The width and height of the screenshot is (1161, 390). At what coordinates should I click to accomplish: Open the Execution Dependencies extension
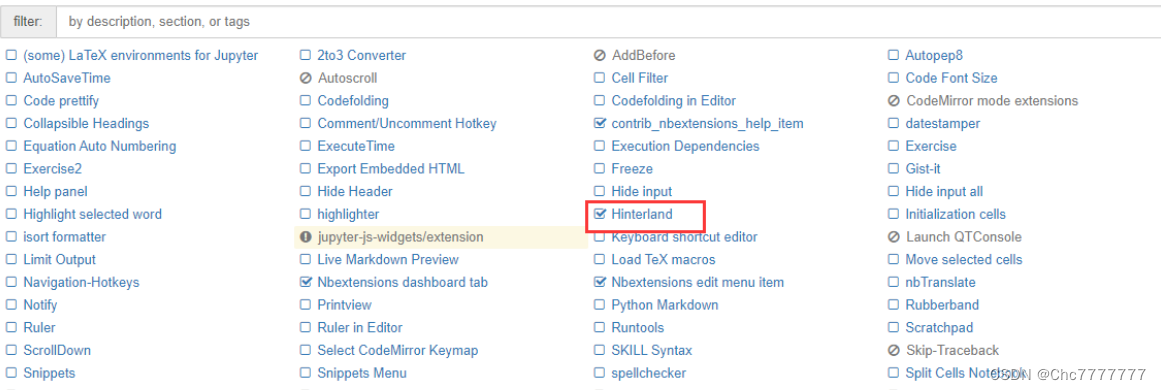click(x=686, y=146)
